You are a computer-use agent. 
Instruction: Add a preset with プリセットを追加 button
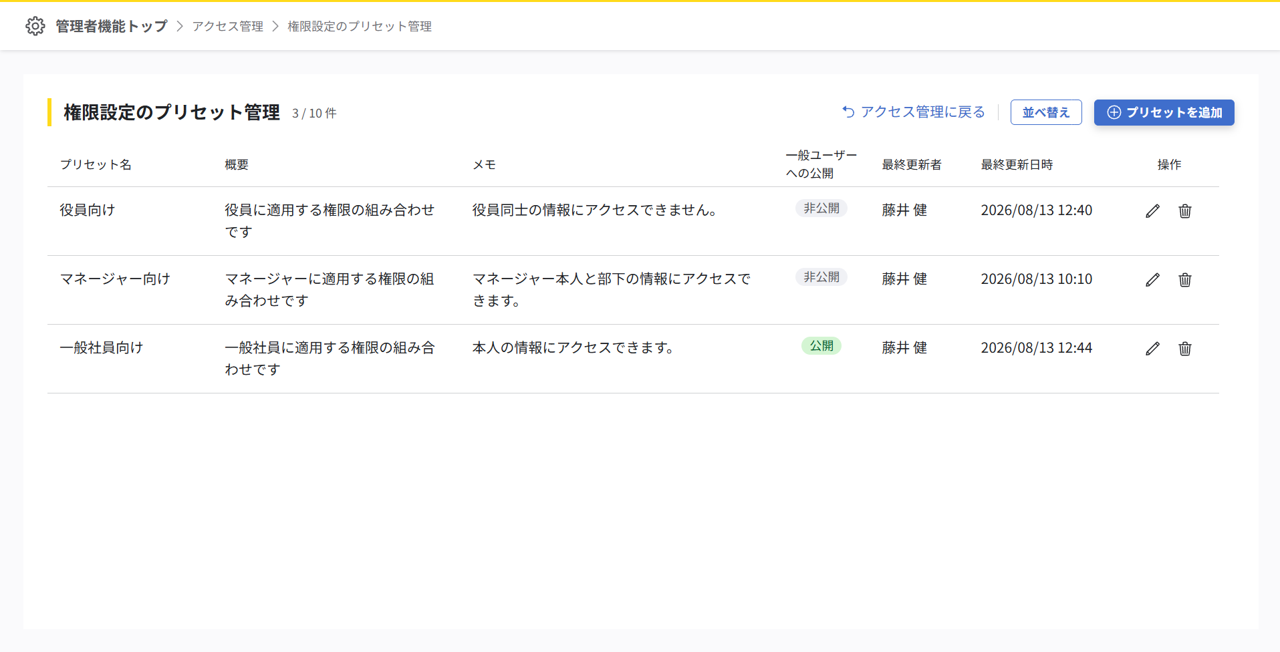tap(1164, 112)
